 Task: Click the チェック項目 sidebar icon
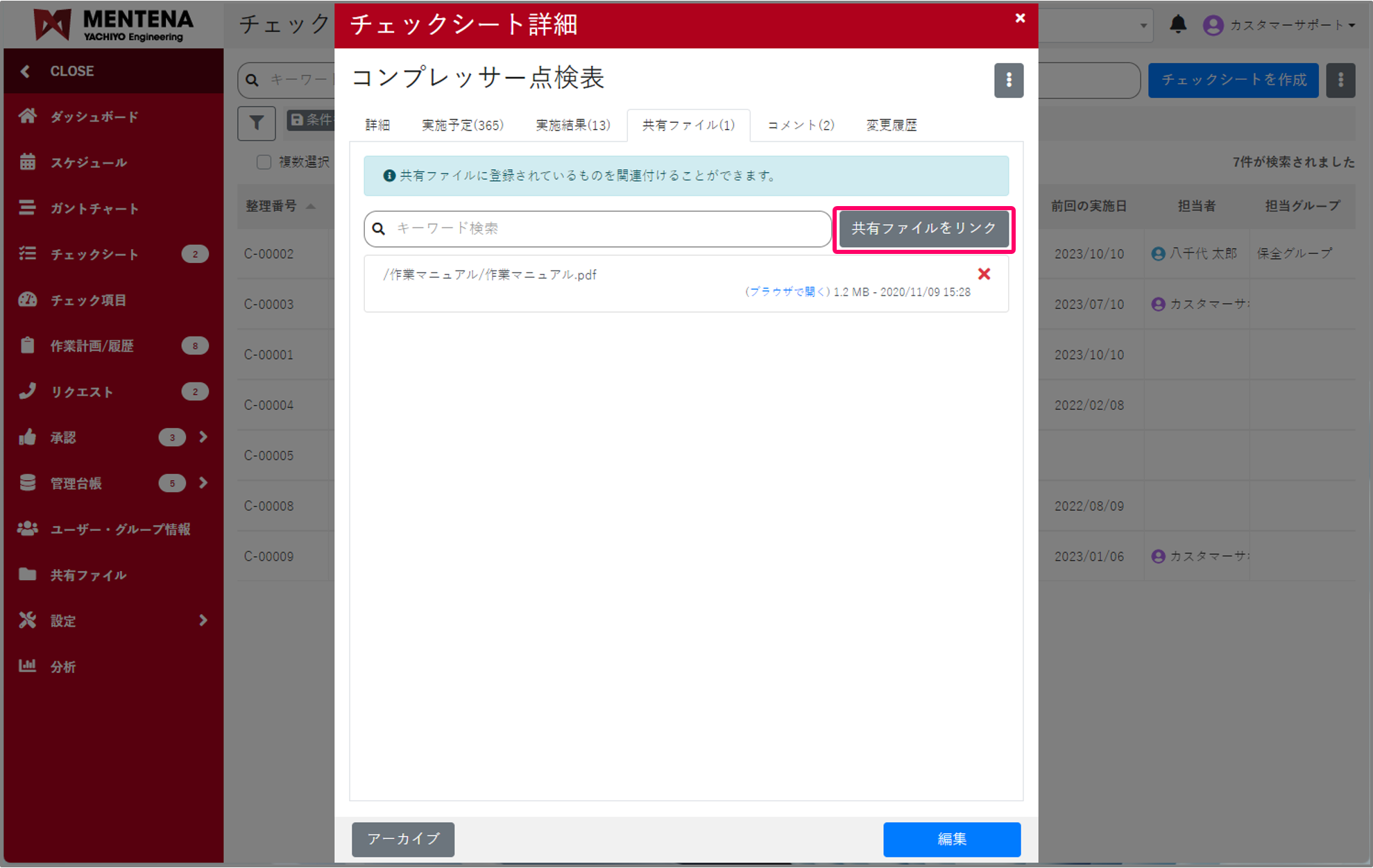(x=28, y=300)
